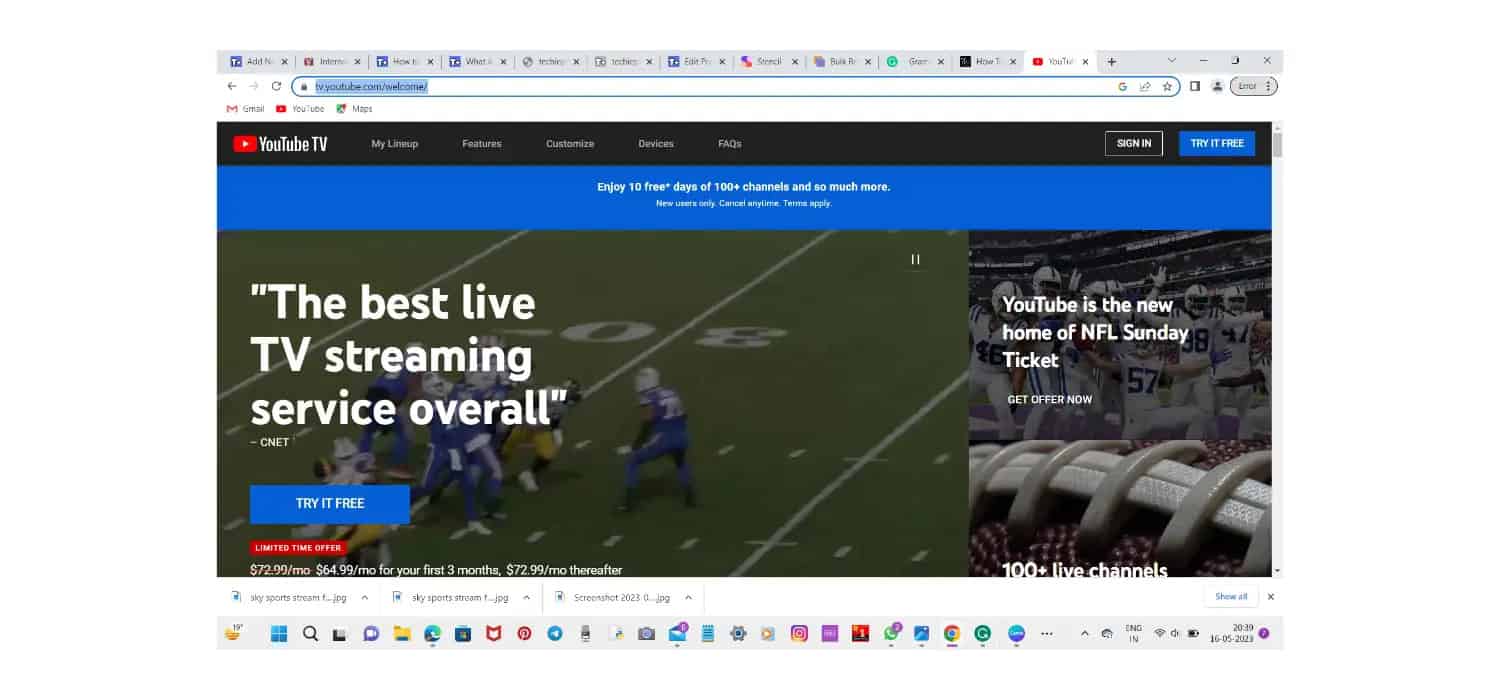Open Camera app from taskbar
The image size is (1500, 700).
coord(647,633)
